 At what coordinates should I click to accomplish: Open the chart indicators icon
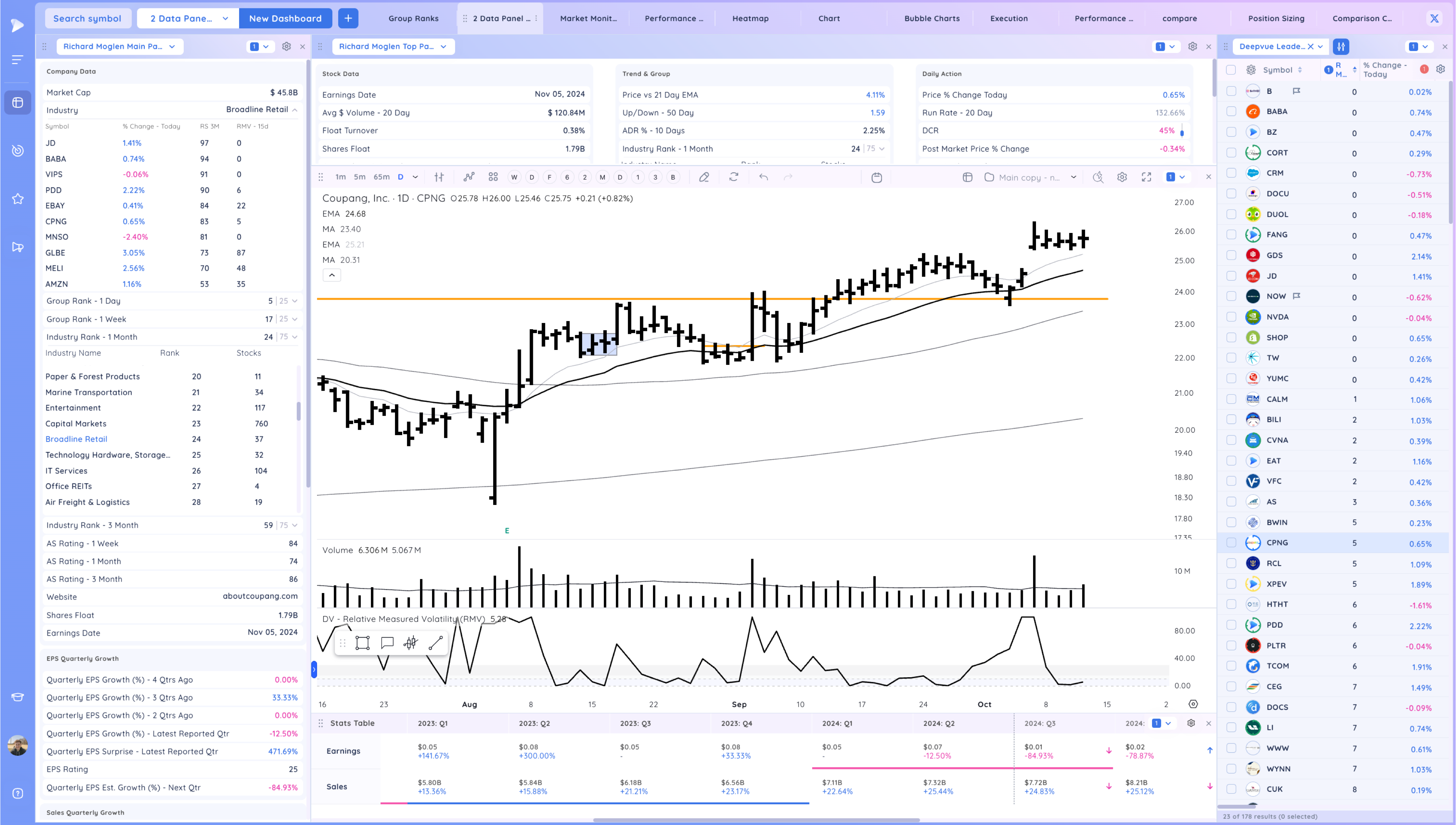pos(469,177)
